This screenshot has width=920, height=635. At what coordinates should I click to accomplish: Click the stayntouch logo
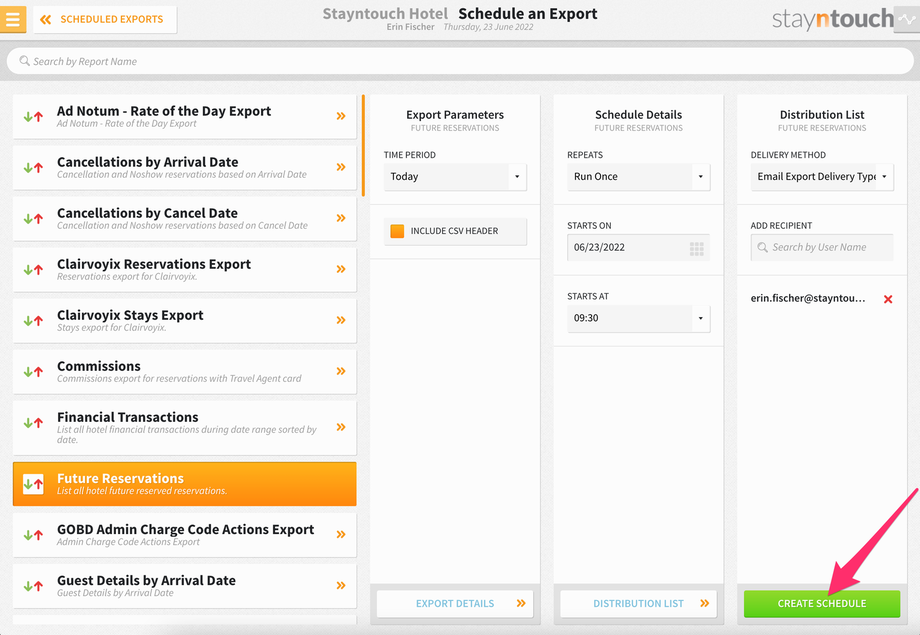832,19
